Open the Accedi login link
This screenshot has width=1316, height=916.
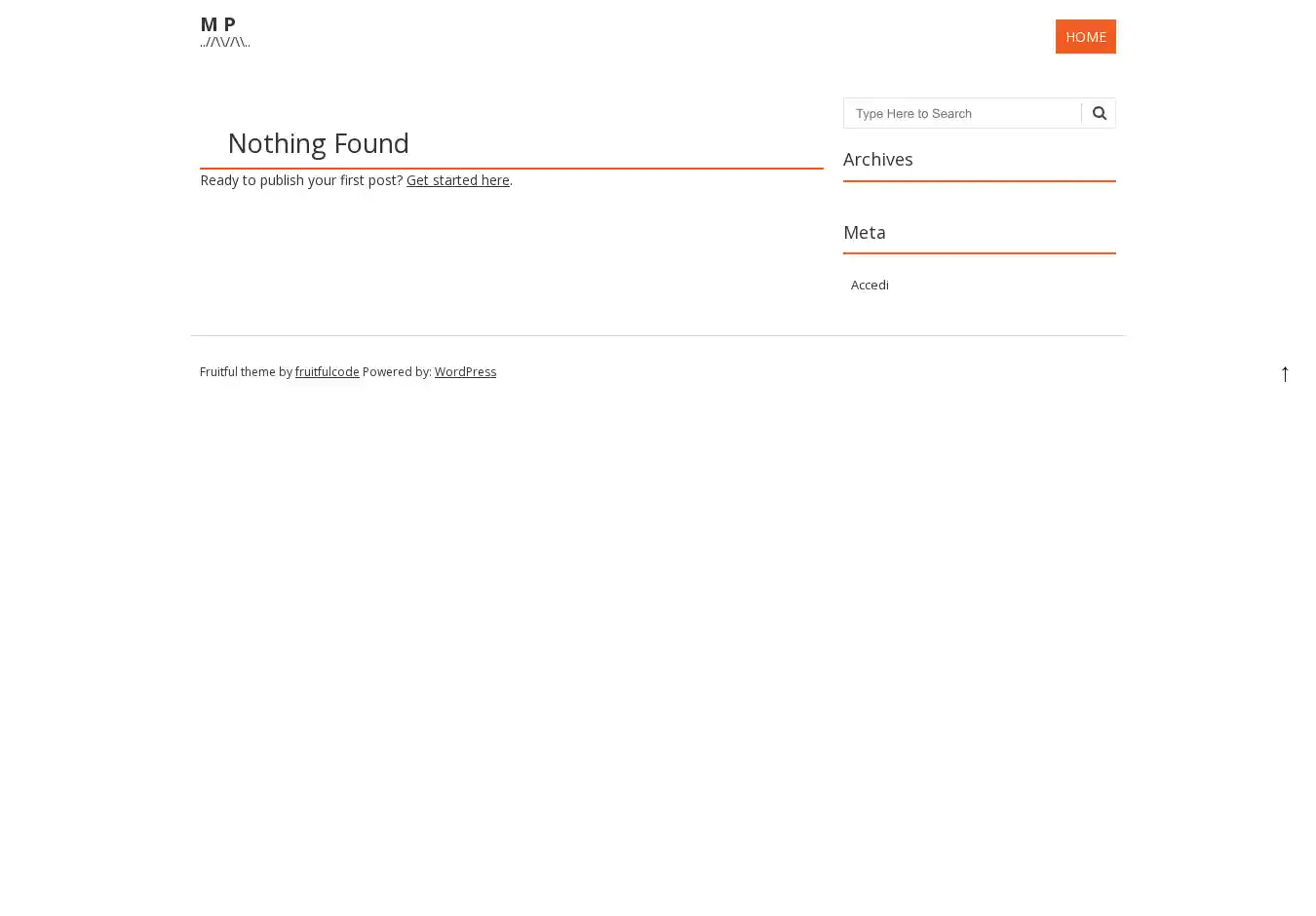pyautogui.click(x=870, y=285)
